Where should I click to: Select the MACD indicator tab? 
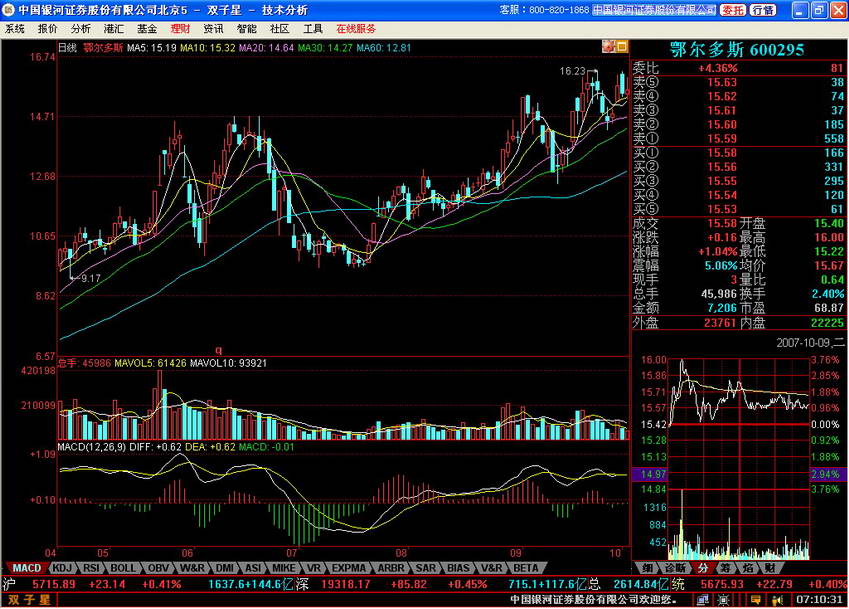pos(26,568)
